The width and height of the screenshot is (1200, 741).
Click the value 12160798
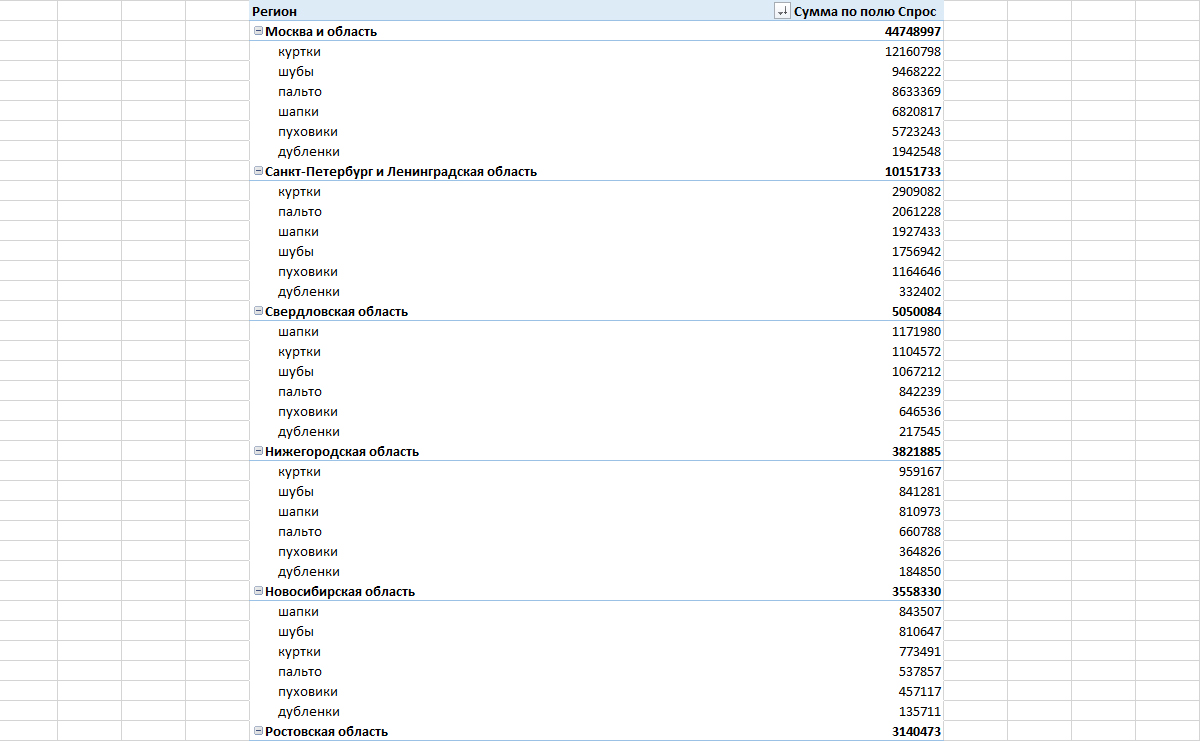913,51
